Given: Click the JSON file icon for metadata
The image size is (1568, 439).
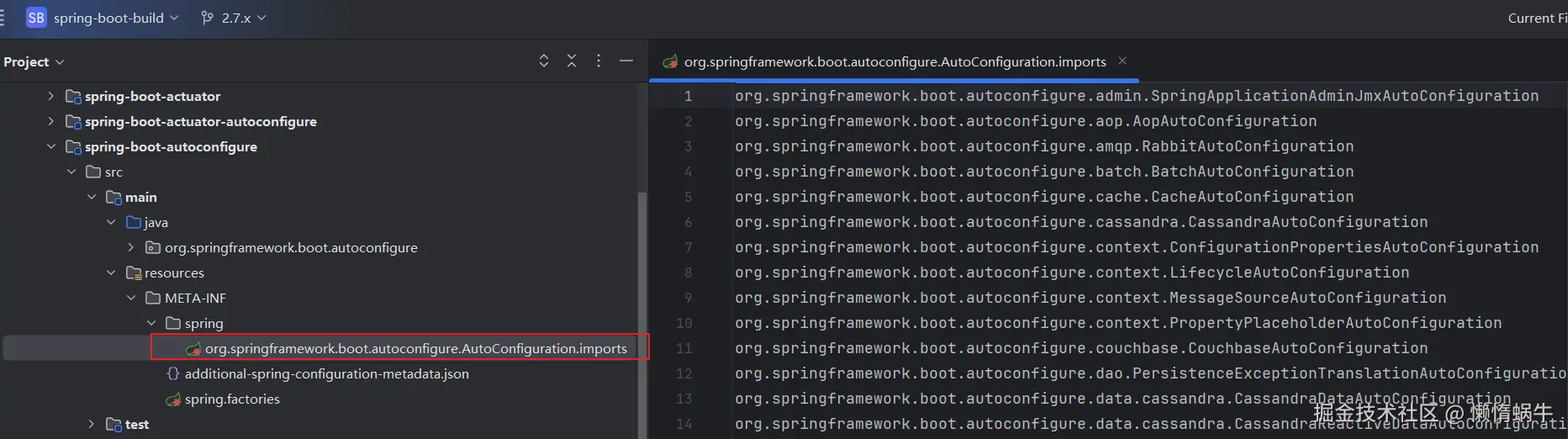Looking at the screenshot, I should tap(173, 373).
